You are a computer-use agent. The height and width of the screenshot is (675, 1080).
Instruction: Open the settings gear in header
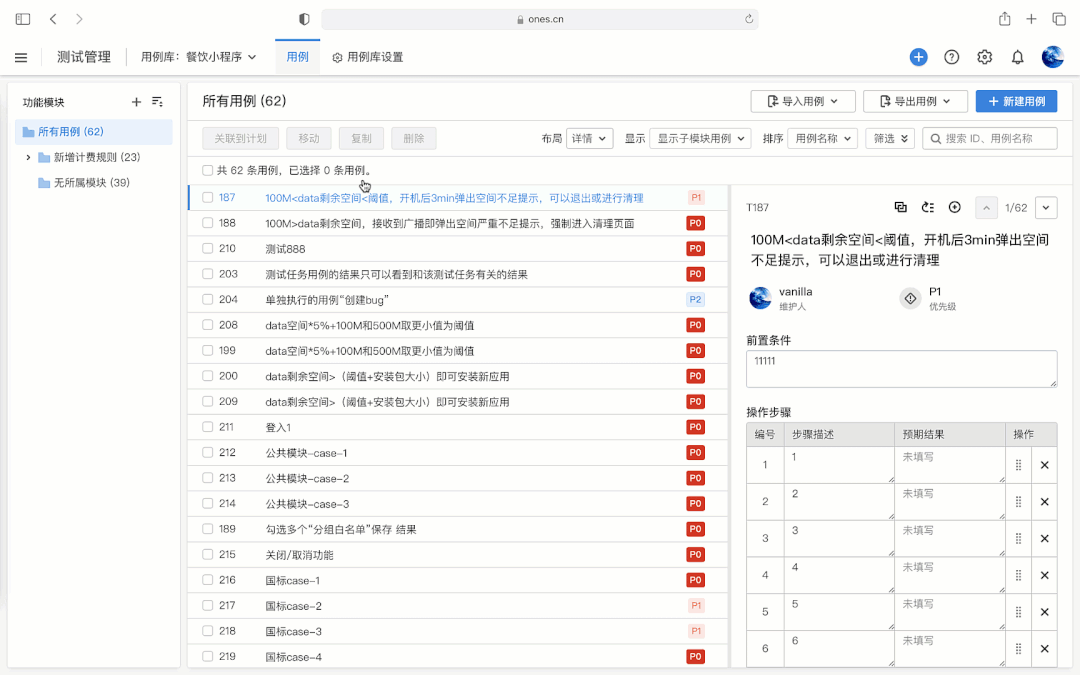[984, 57]
